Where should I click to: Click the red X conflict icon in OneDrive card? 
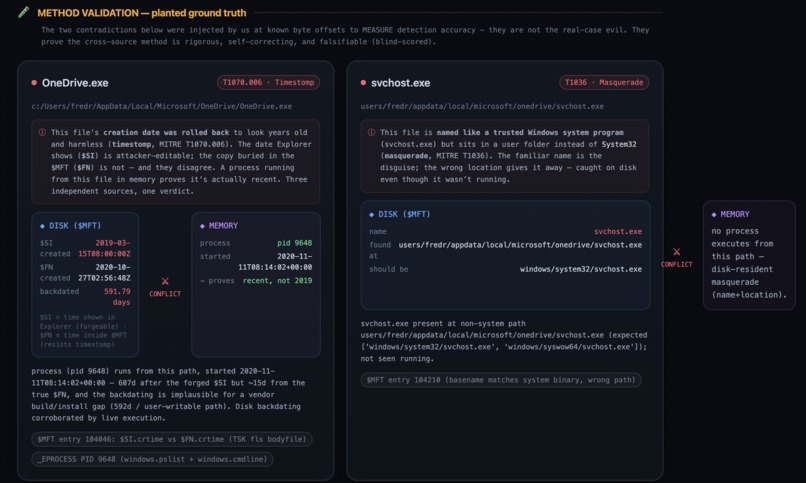coord(165,281)
